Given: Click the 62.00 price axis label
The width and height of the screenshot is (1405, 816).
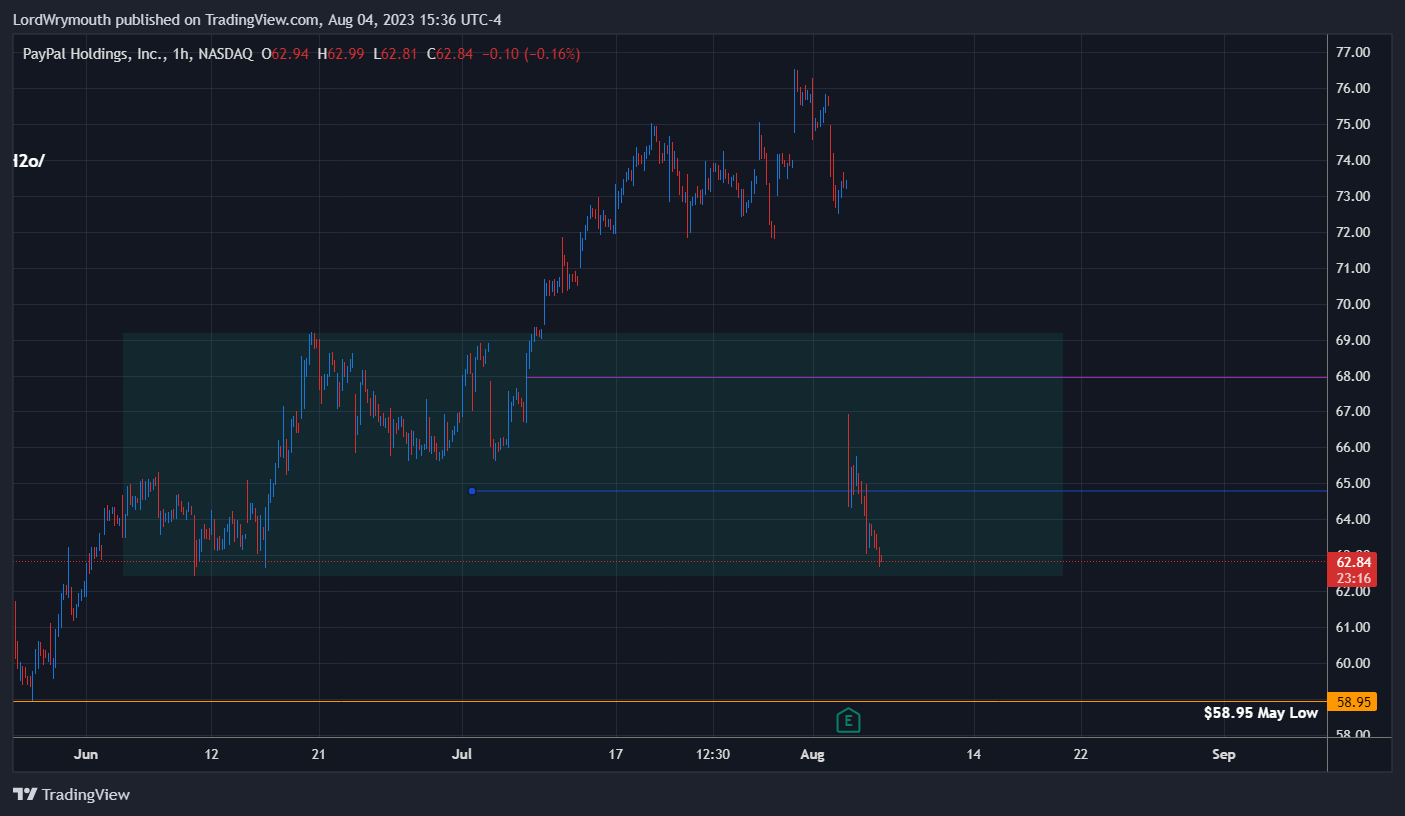Looking at the screenshot, I should point(1352,591).
